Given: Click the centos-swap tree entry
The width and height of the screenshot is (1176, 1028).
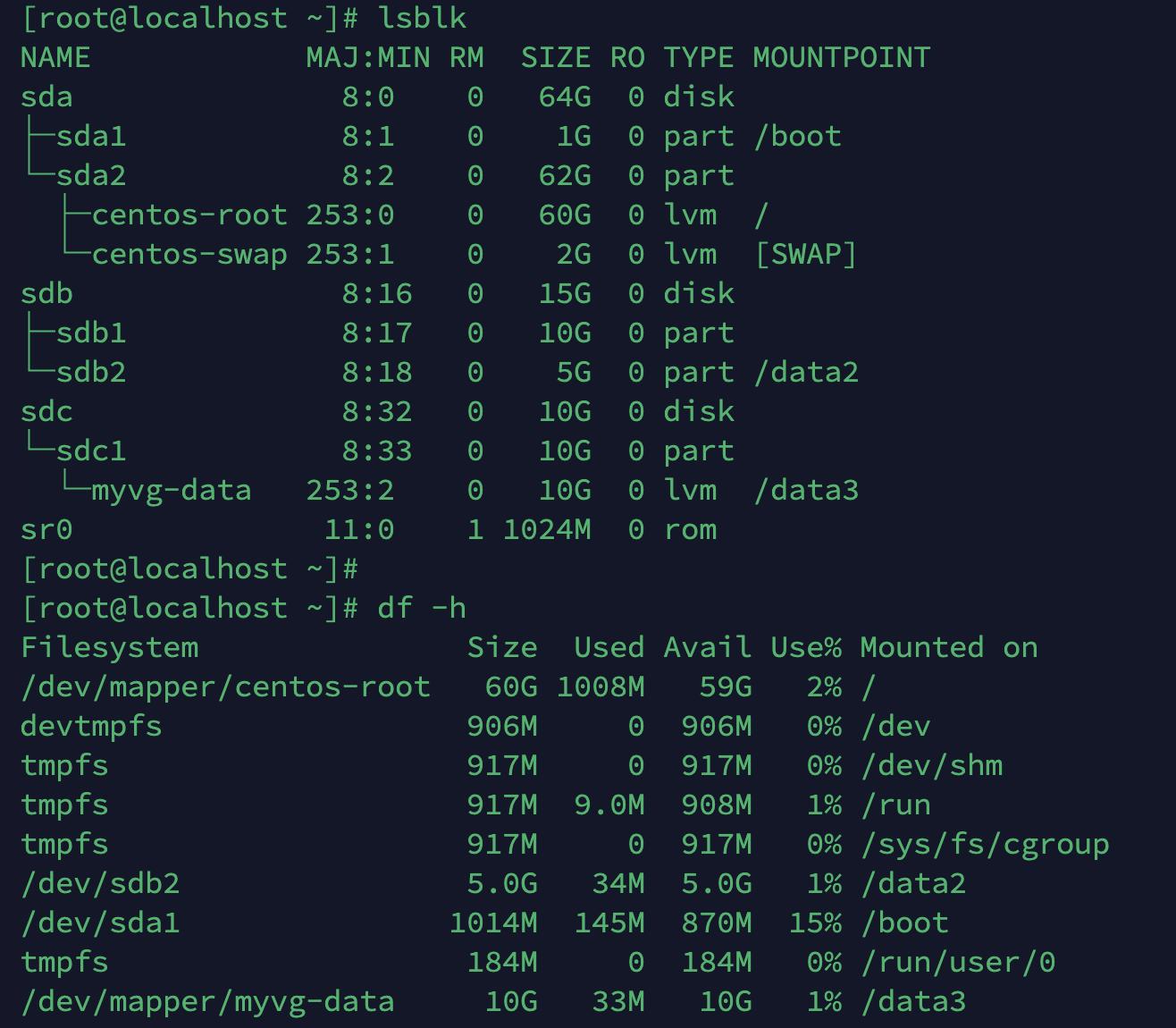Looking at the screenshot, I should coord(189,255).
